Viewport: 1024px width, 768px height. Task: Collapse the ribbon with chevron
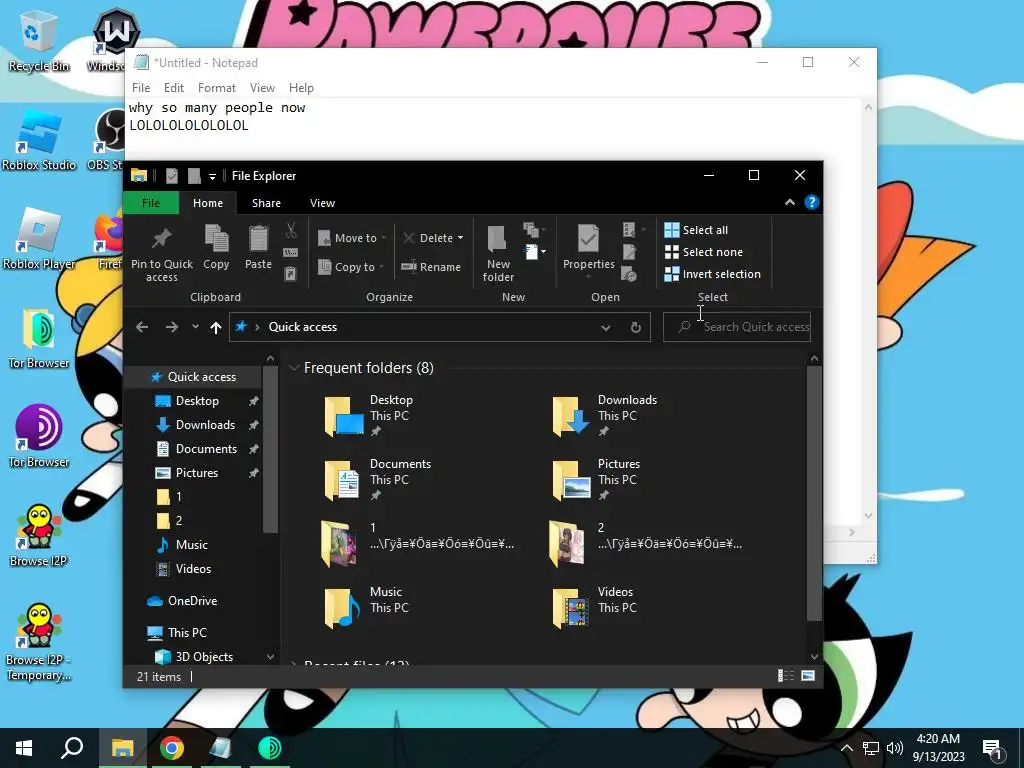(790, 202)
